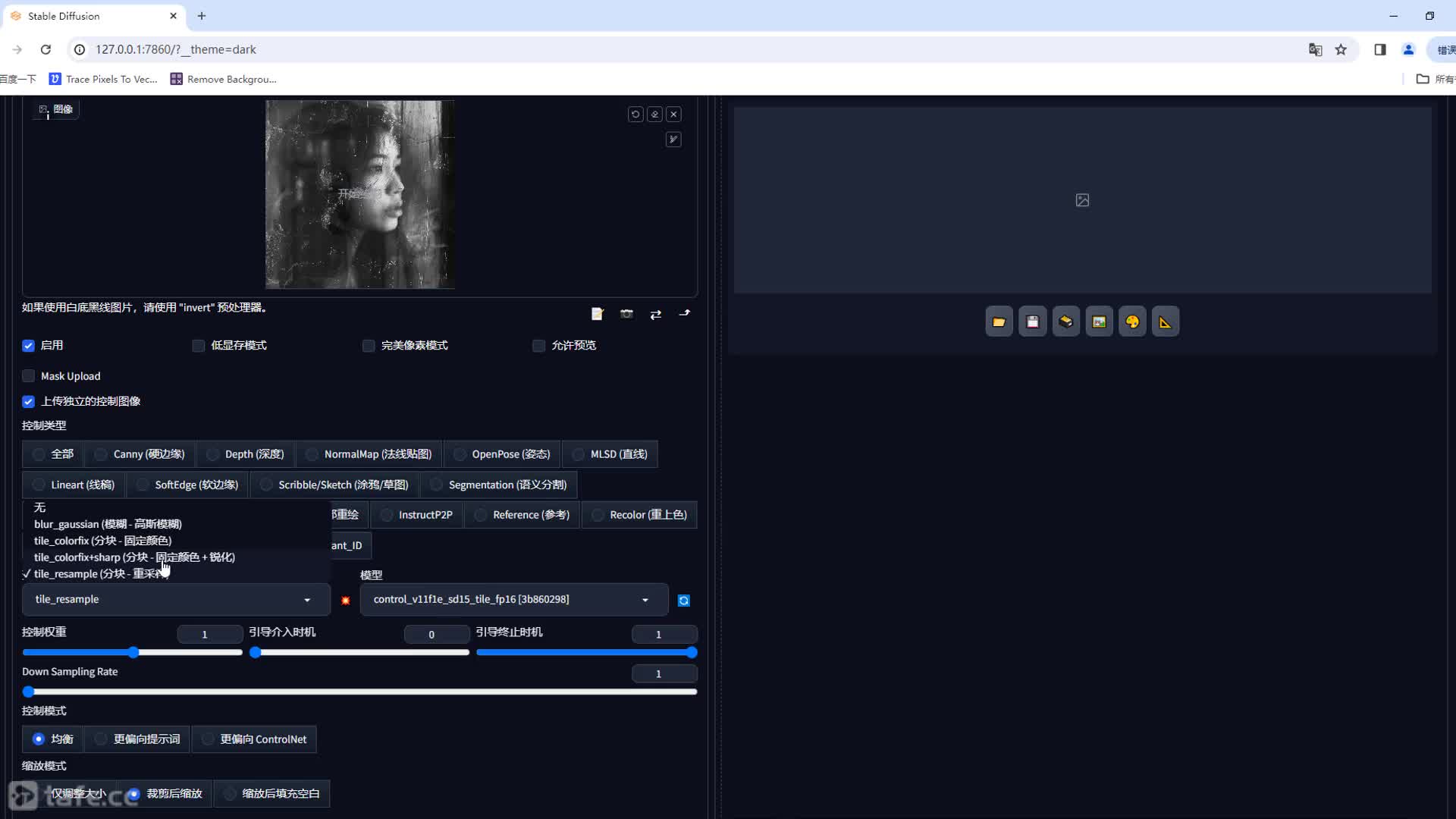Choose 无 in the preprocessor list
Image resolution: width=1456 pixels, height=819 pixels.
click(177, 507)
